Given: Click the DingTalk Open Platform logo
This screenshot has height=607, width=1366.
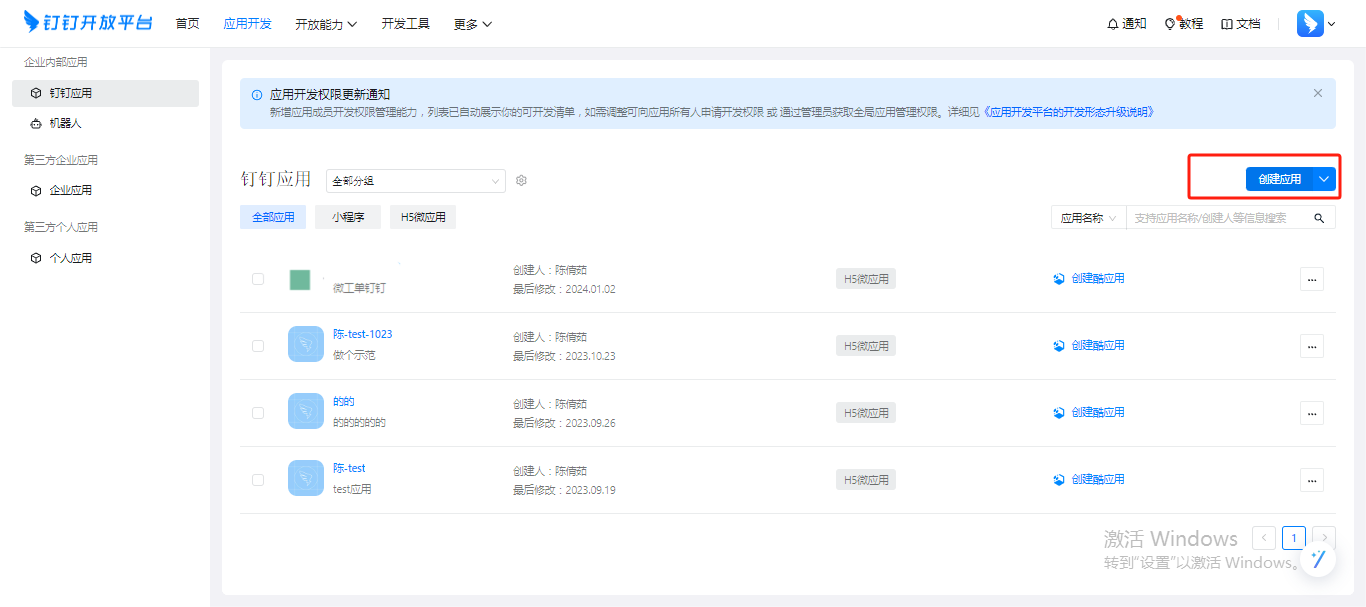Looking at the screenshot, I should point(88,23).
